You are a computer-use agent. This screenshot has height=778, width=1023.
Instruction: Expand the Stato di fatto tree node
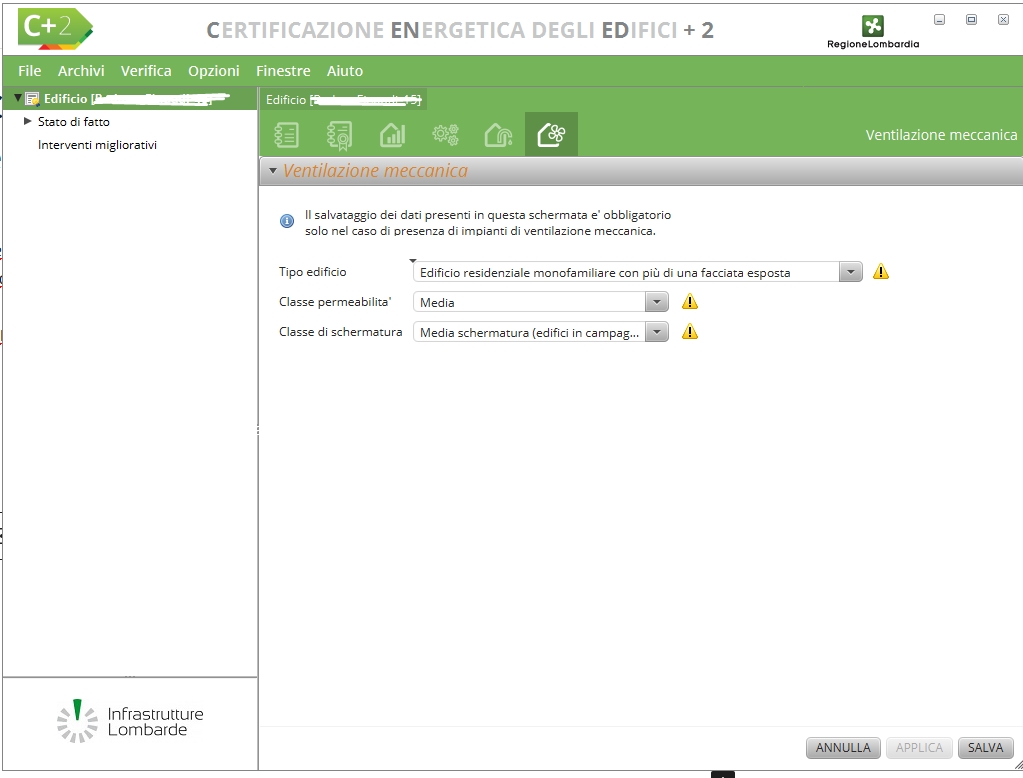tap(28, 122)
